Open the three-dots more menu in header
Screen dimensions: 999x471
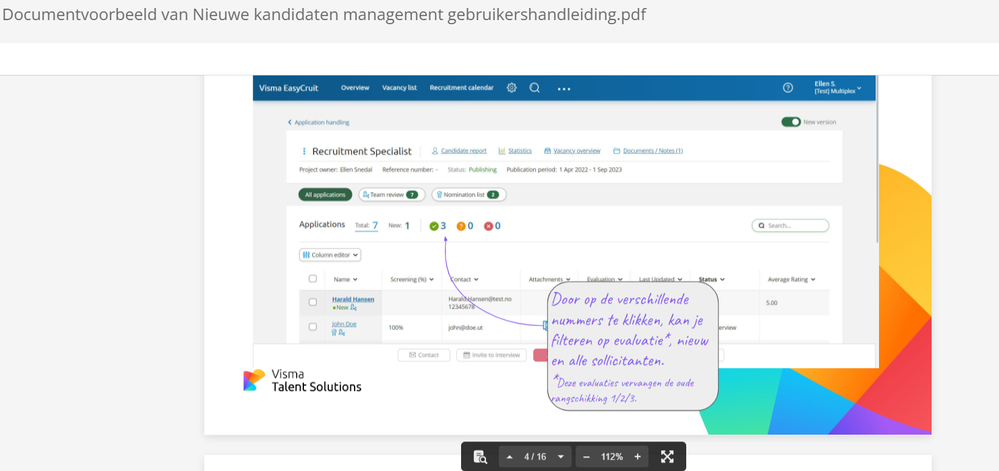click(564, 89)
